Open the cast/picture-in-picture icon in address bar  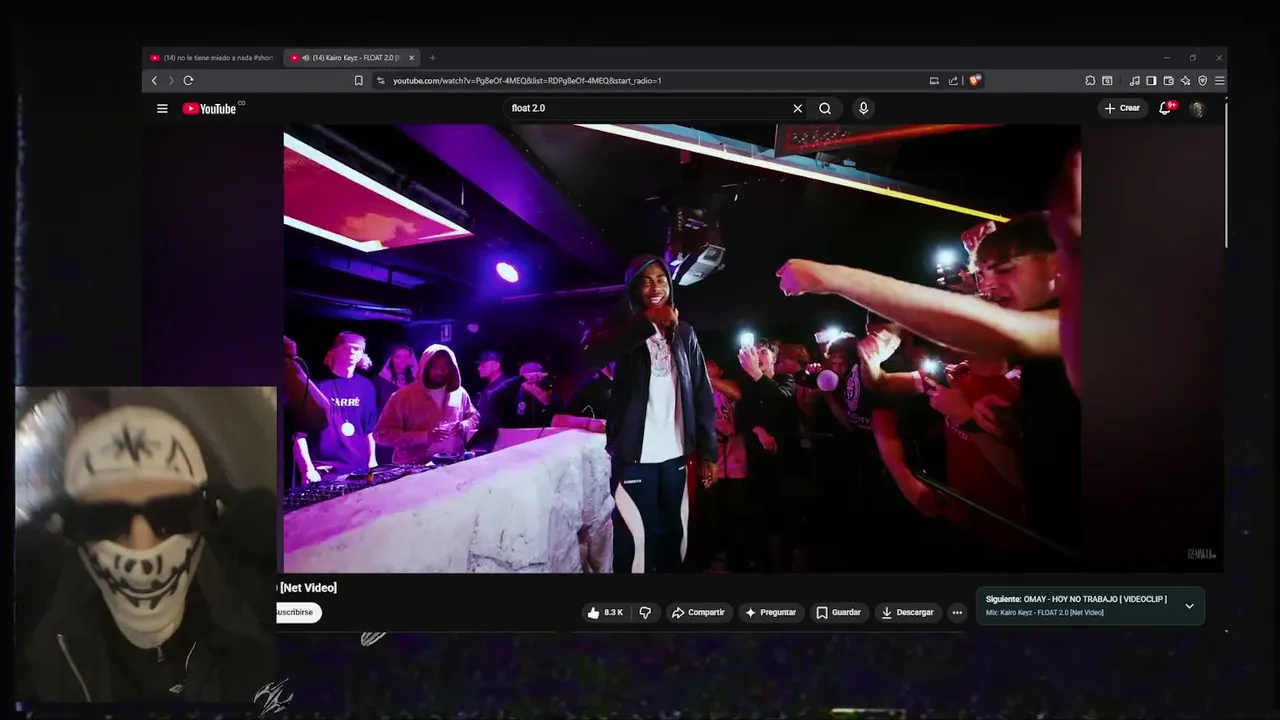click(934, 80)
